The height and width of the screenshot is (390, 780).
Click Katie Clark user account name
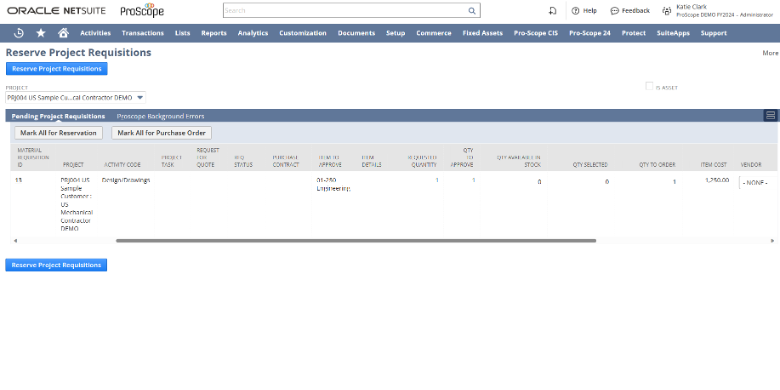(691, 7)
